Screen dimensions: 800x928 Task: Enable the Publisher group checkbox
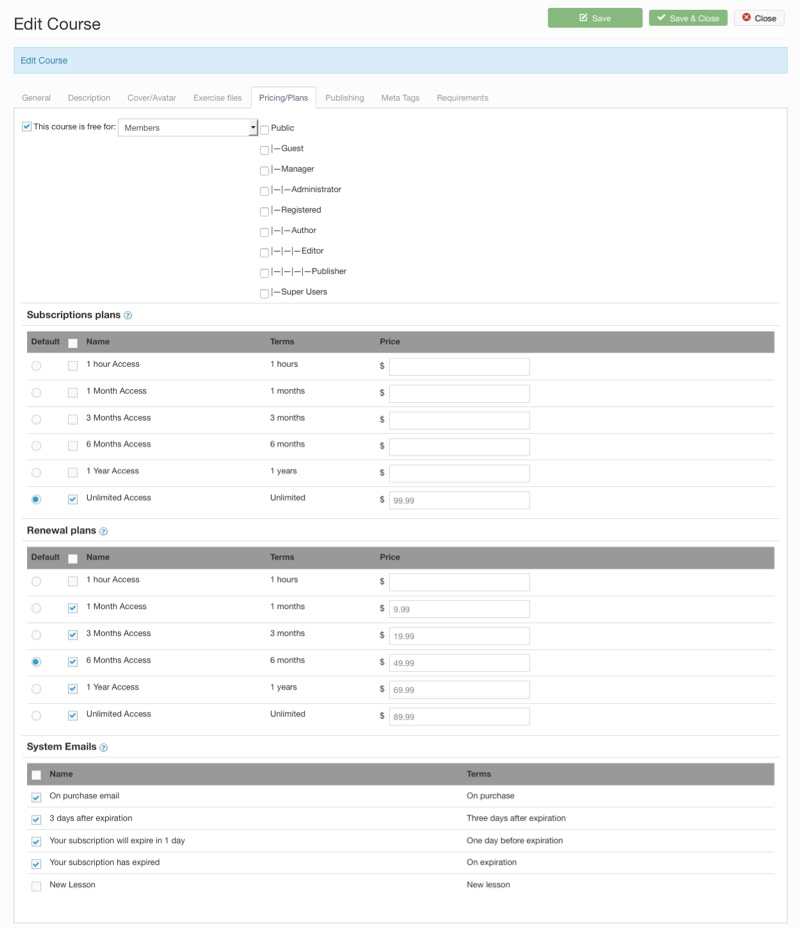point(264,273)
